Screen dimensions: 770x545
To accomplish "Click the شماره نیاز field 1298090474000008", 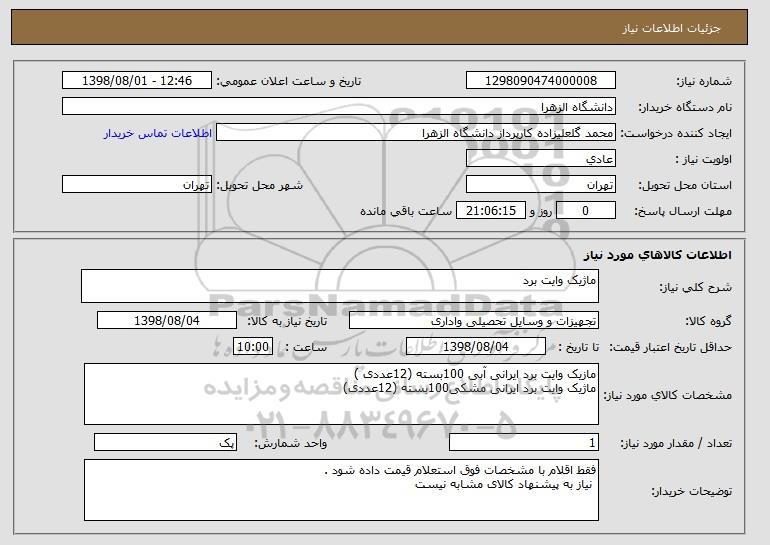I will pyautogui.click(x=541, y=81).
